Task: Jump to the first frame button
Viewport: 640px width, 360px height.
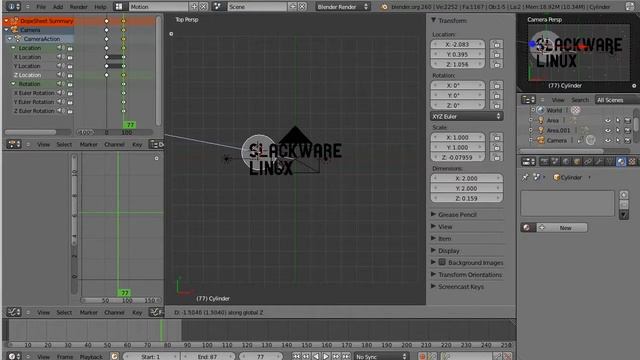Action: point(296,356)
